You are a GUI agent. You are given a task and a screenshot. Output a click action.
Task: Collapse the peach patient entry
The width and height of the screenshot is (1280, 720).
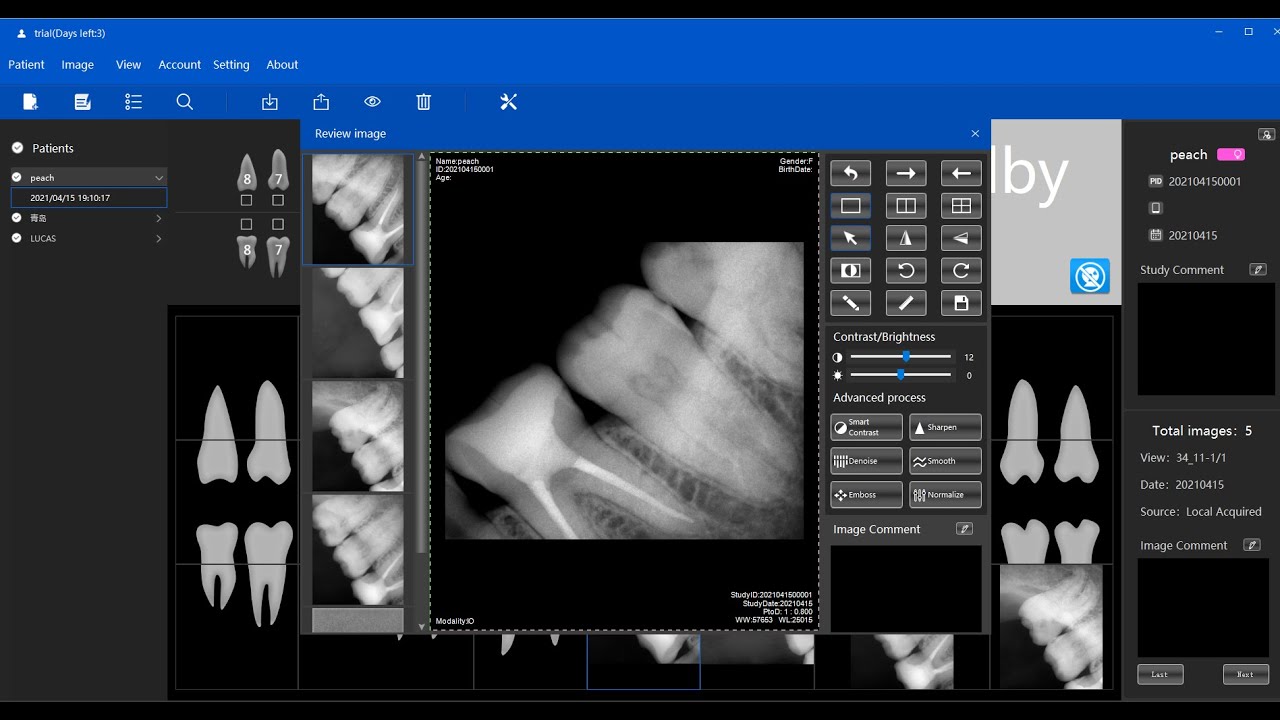(x=158, y=178)
